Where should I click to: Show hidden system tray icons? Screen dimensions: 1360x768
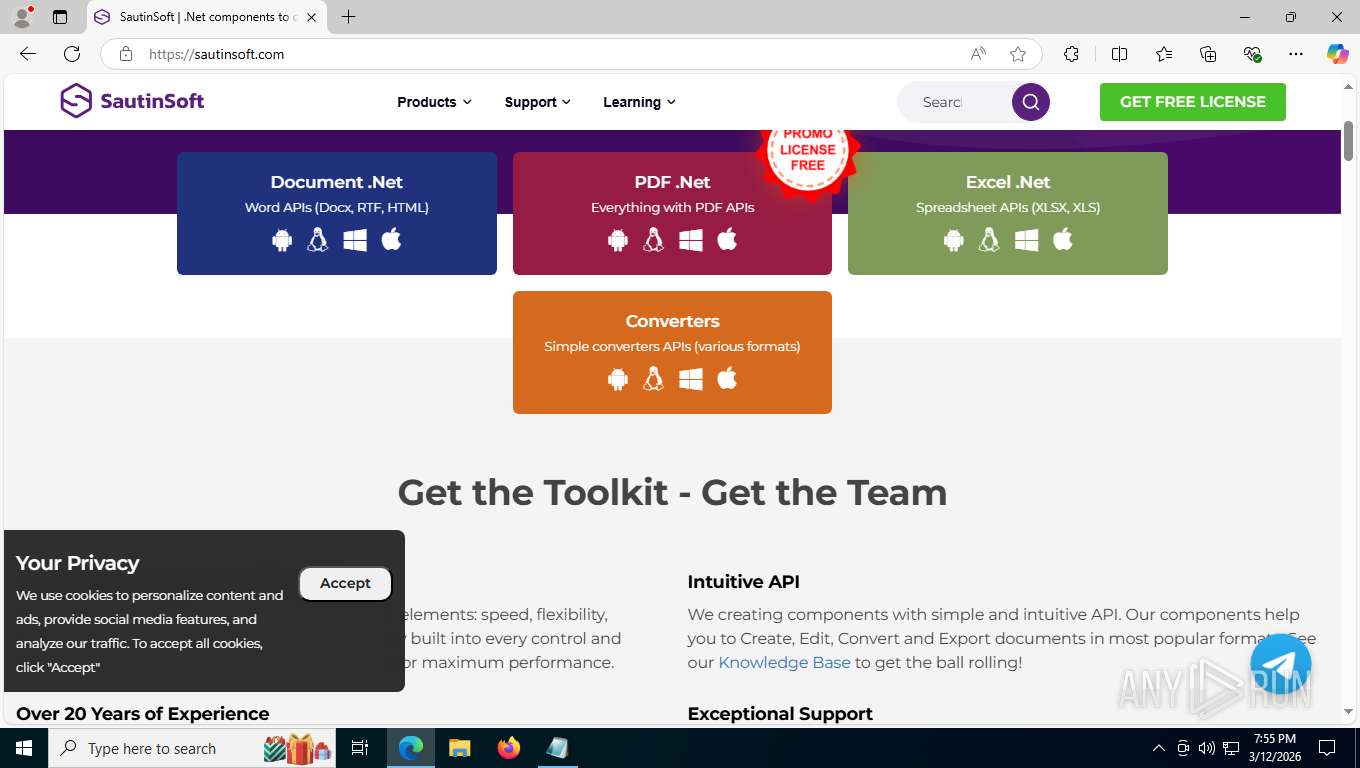point(1159,748)
